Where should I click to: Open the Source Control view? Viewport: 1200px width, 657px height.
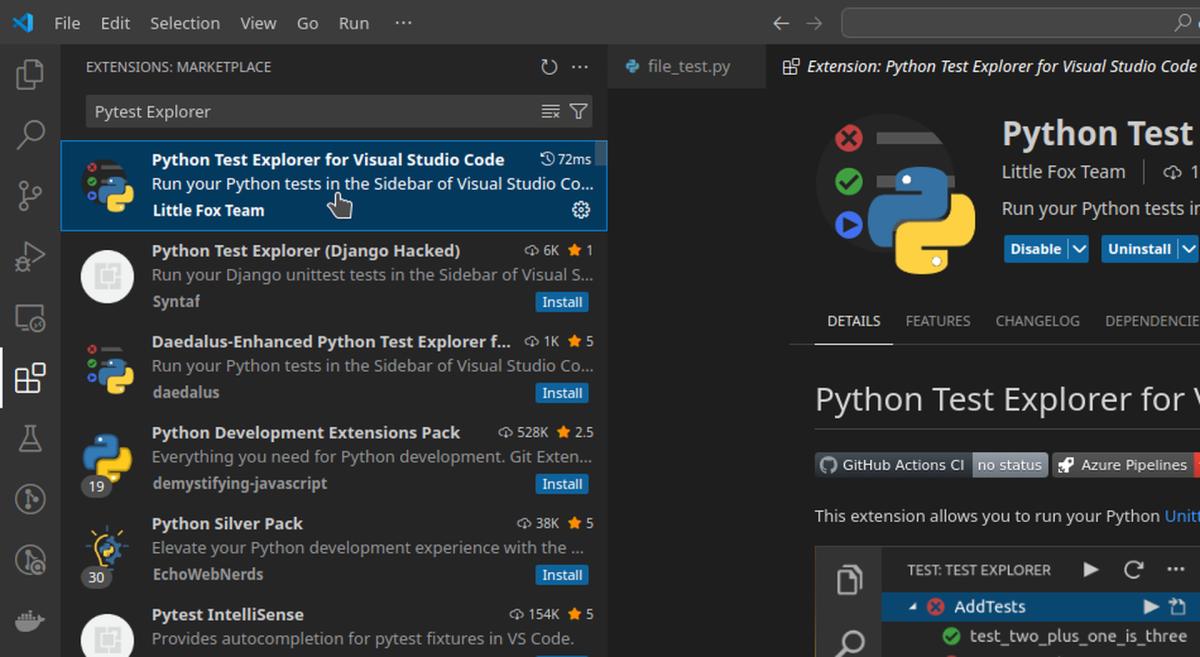30,196
